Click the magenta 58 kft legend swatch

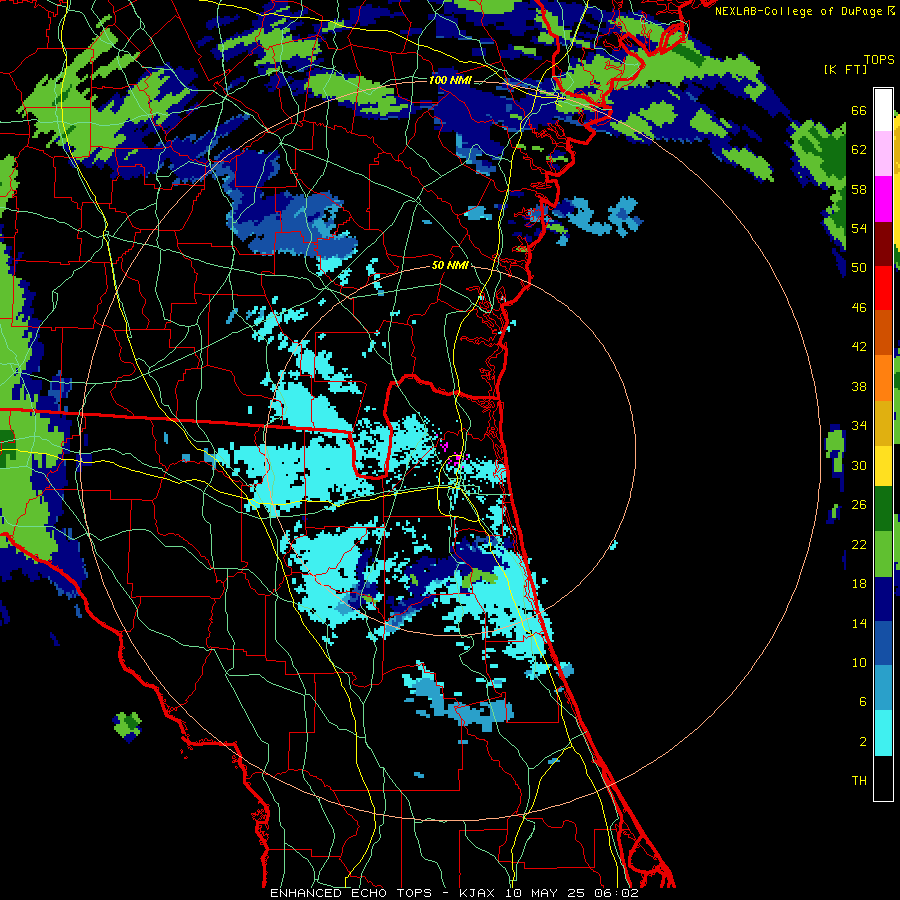tap(883, 199)
